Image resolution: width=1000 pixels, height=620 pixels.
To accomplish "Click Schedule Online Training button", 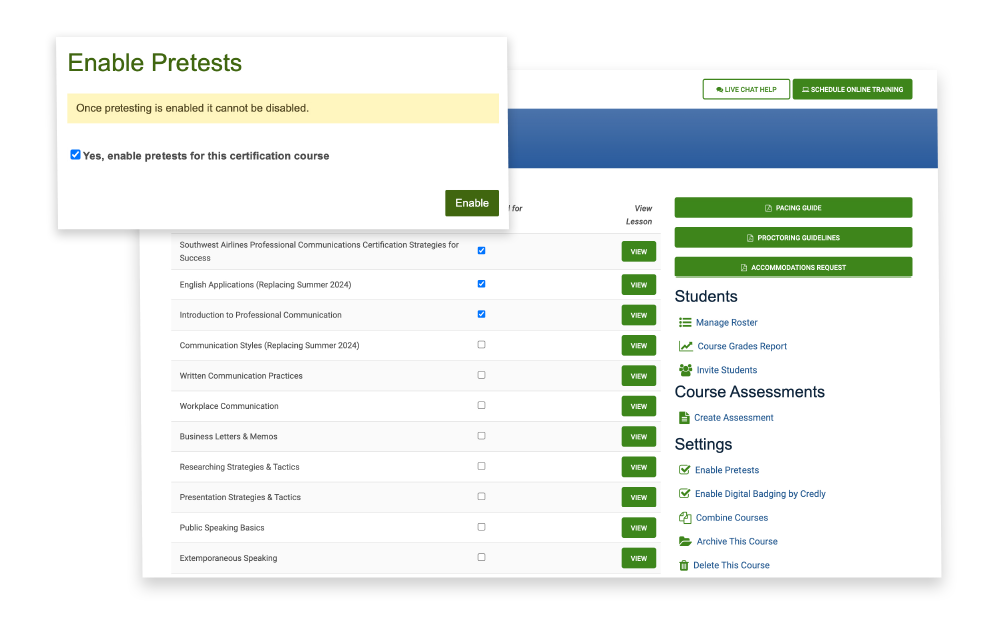I will pyautogui.click(x=853, y=89).
